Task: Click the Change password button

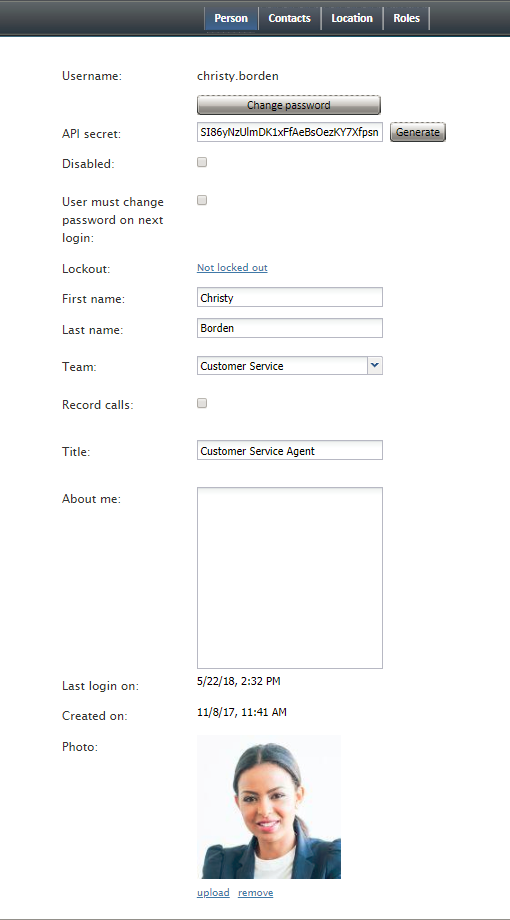Action: (x=289, y=105)
